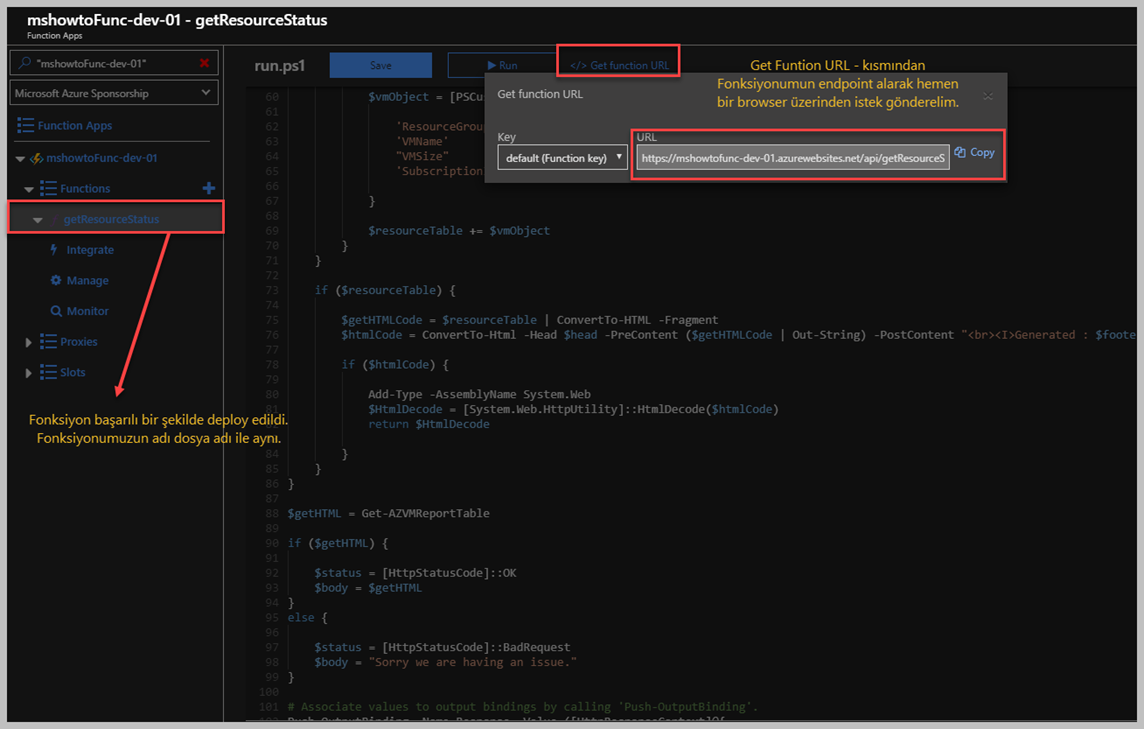The height and width of the screenshot is (729, 1144).
Task: Open the Proxies item
Action: (79, 342)
